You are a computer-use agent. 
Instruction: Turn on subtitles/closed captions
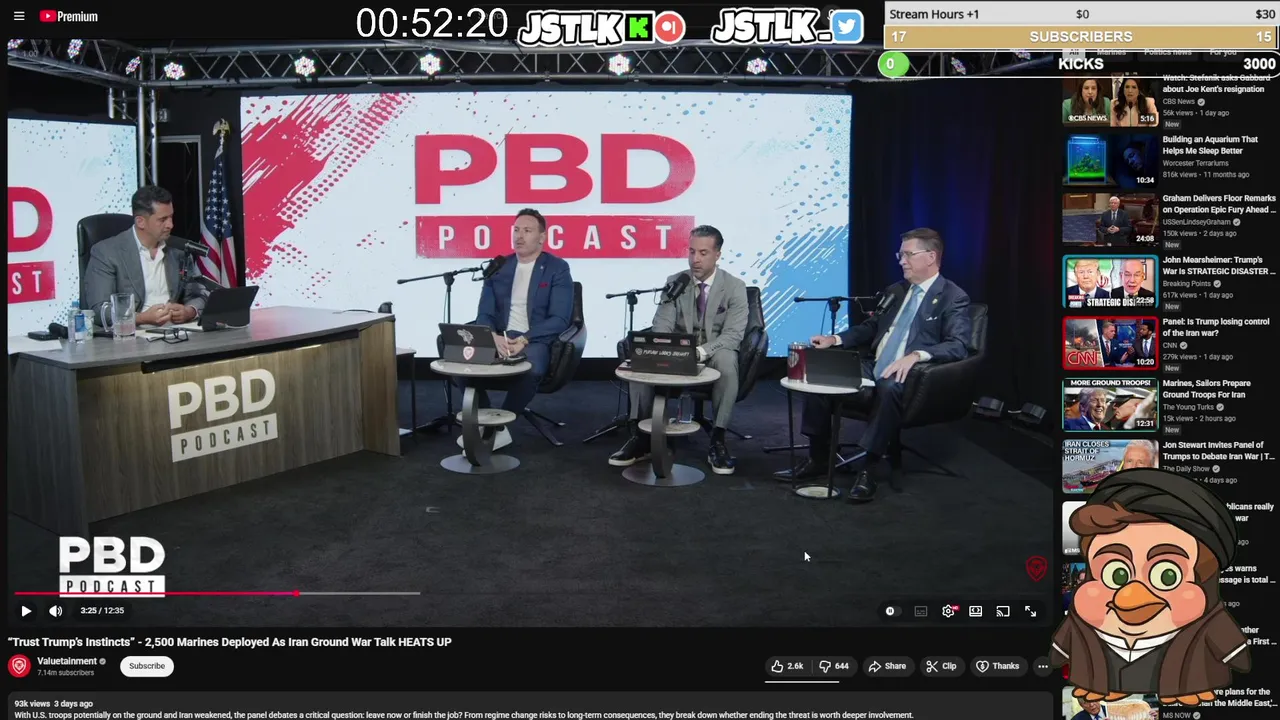coord(921,611)
